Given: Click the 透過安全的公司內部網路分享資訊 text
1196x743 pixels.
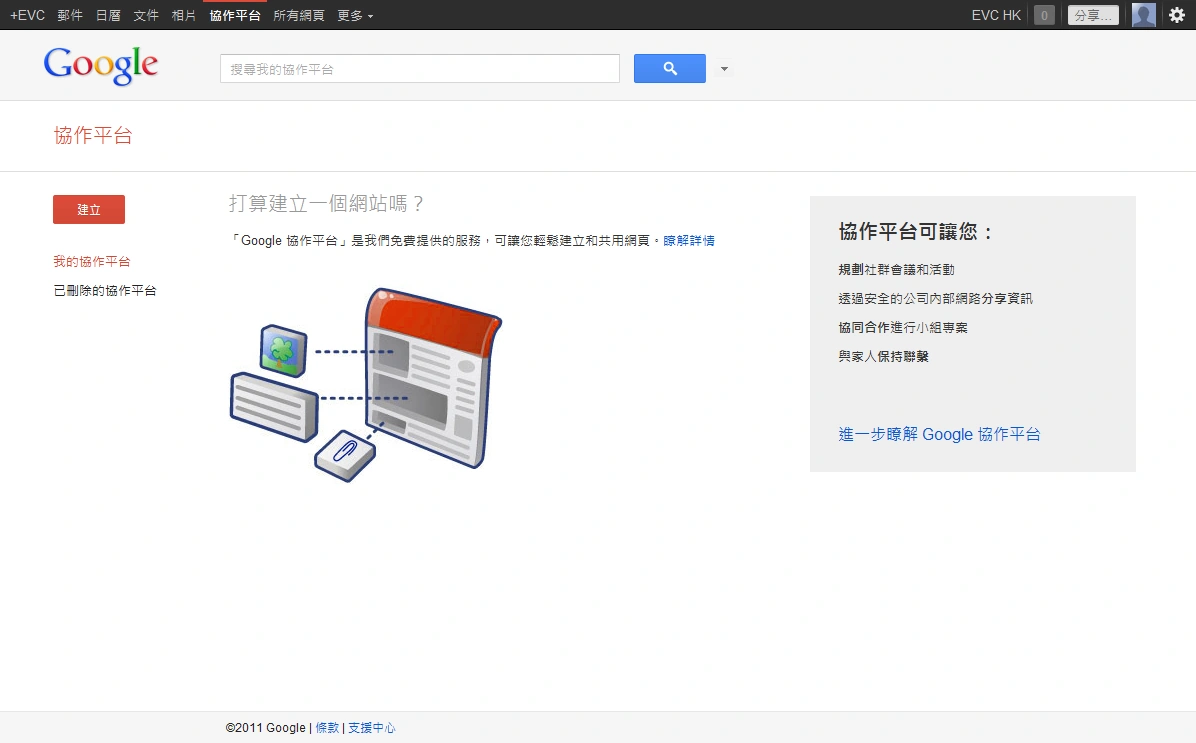Looking at the screenshot, I should point(935,298).
